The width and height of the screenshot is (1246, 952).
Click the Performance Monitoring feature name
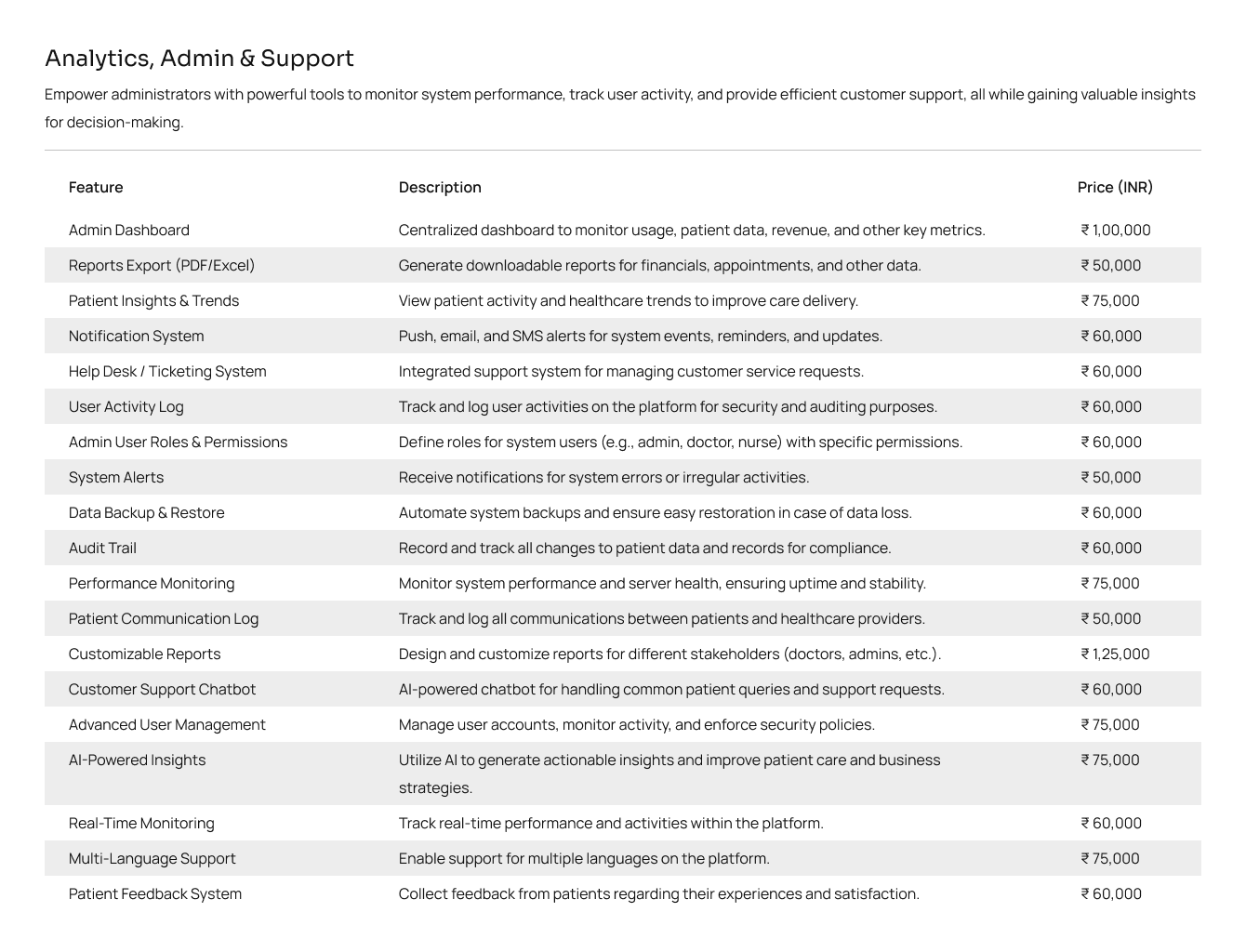(x=152, y=583)
